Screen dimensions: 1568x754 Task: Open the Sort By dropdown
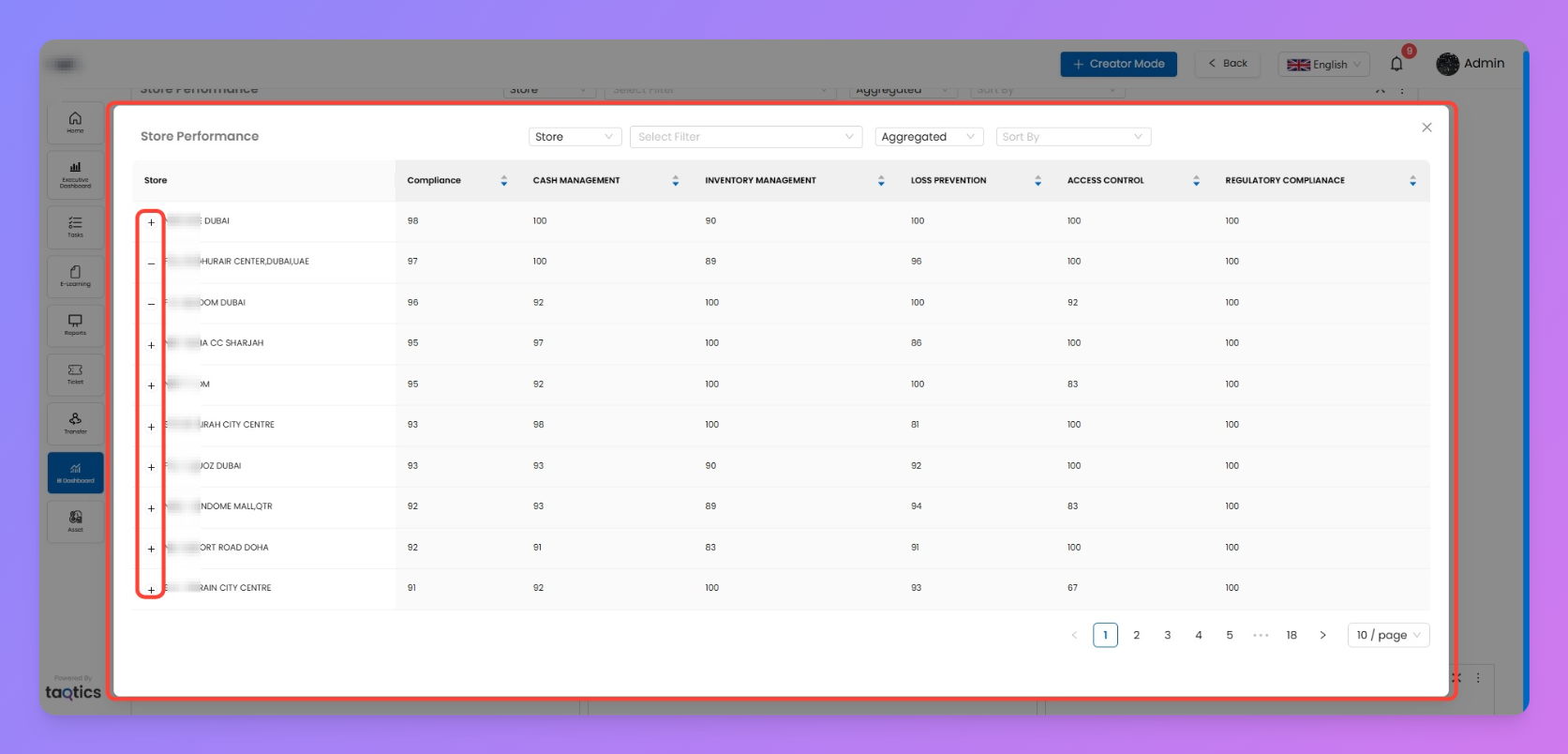point(1072,137)
